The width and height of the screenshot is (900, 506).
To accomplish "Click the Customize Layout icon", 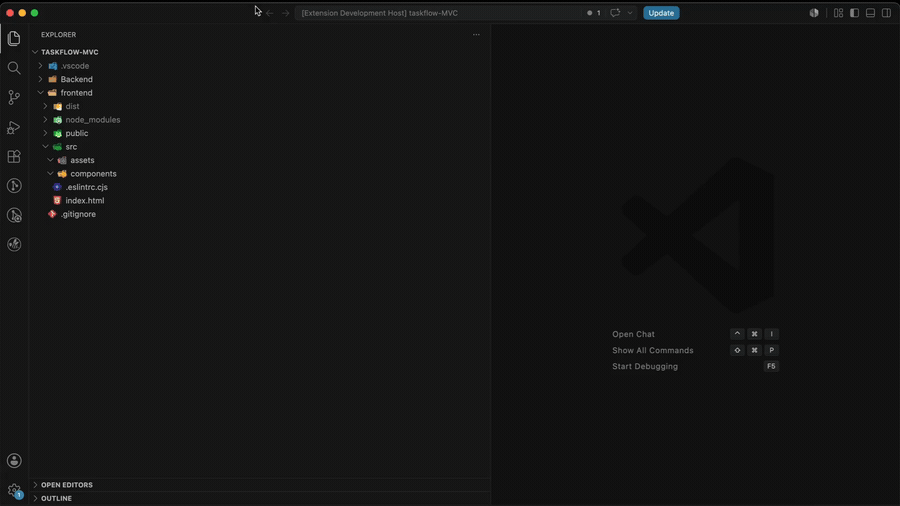I will (x=839, y=13).
